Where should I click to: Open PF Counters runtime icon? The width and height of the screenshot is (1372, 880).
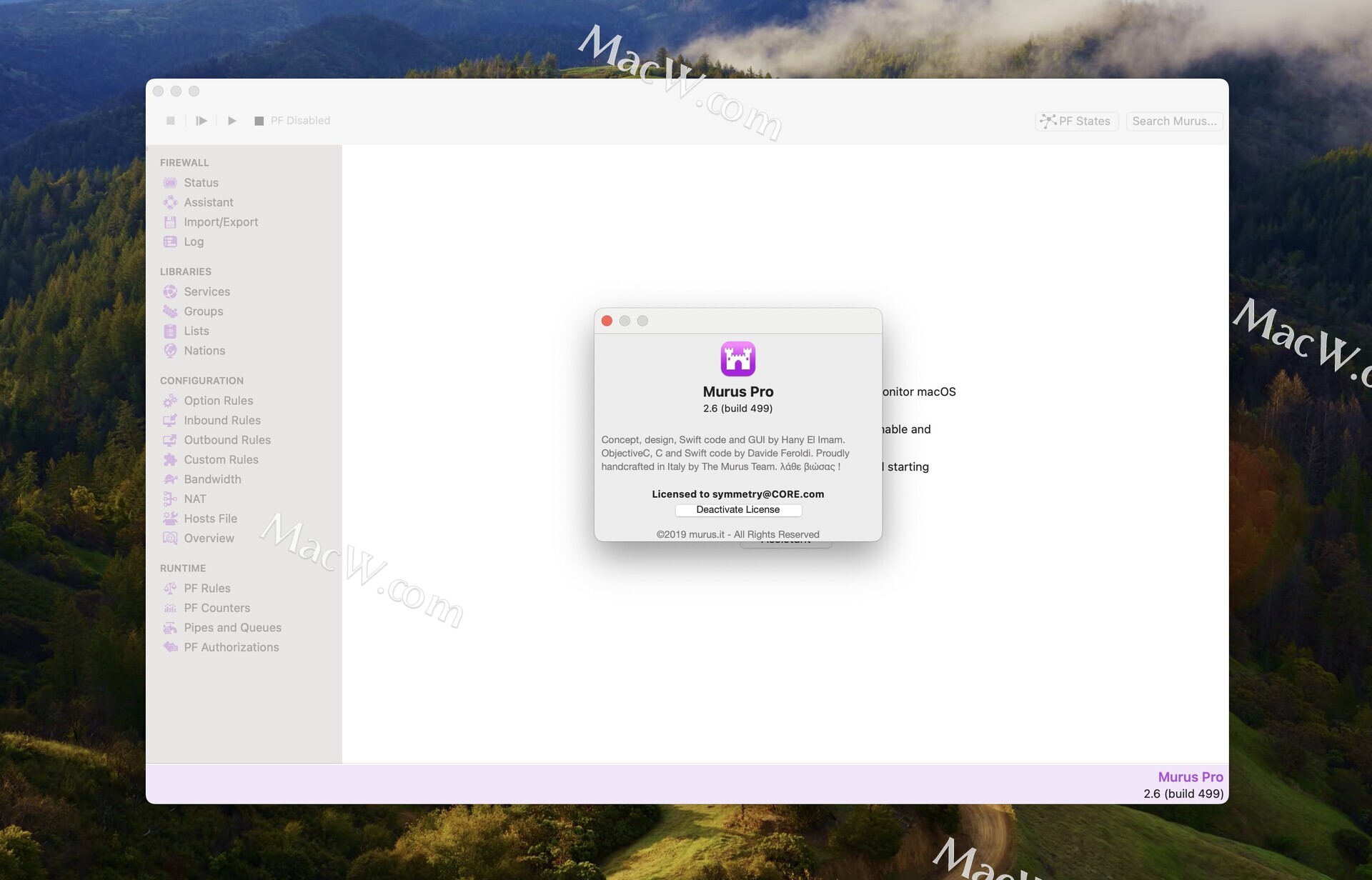point(170,608)
